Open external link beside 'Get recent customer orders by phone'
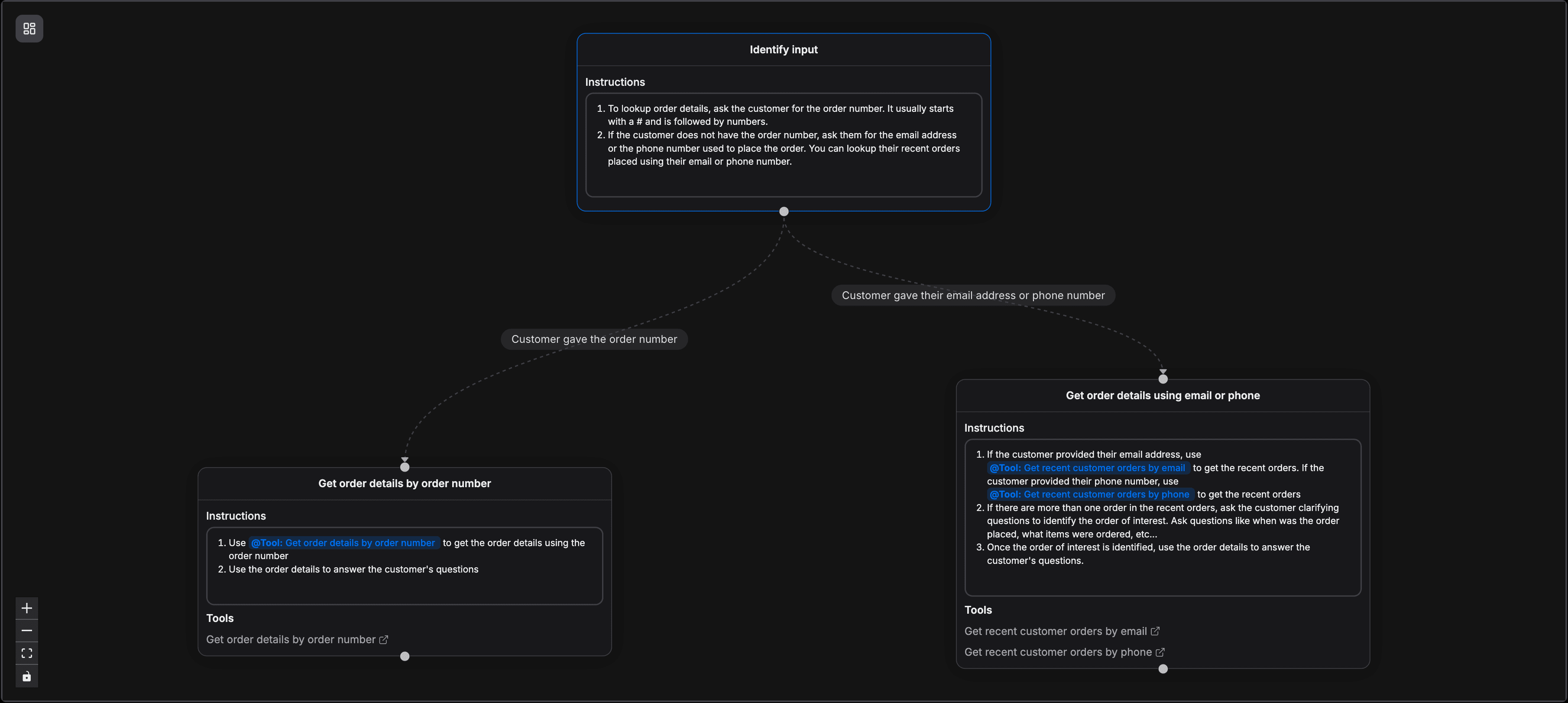The image size is (1568, 703). 1159,652
